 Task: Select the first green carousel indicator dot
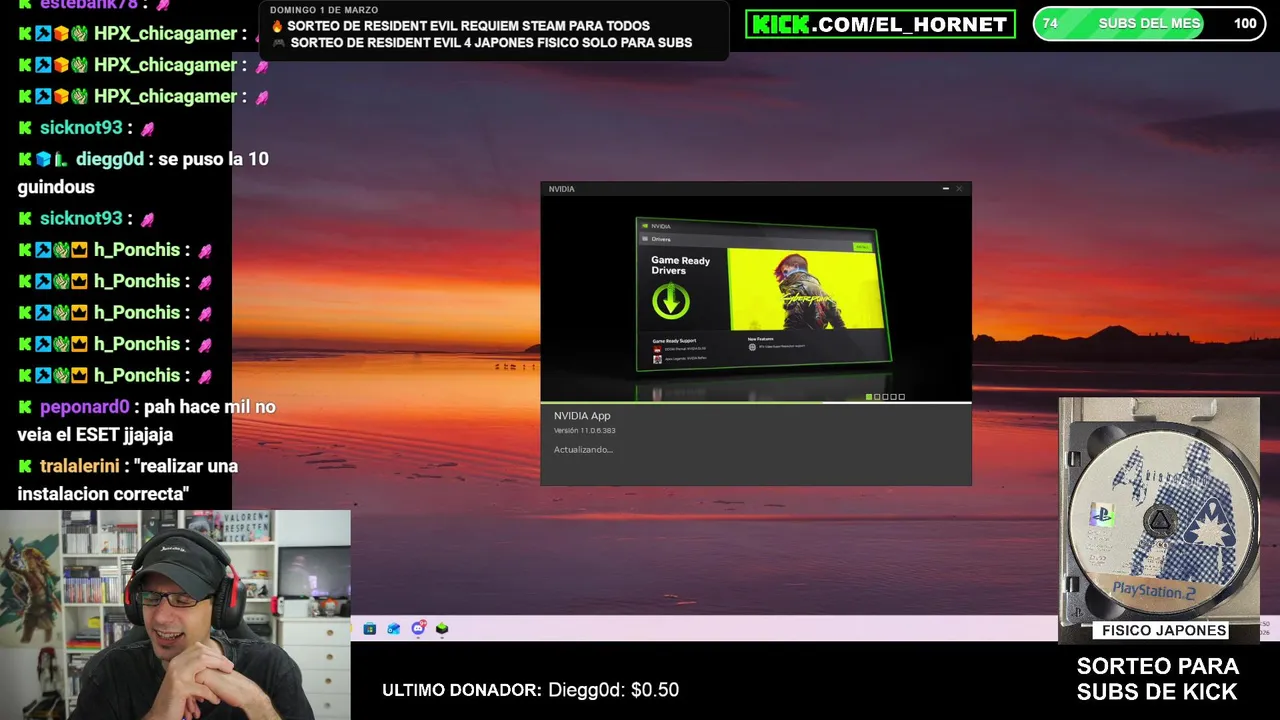tap(869, 397)
